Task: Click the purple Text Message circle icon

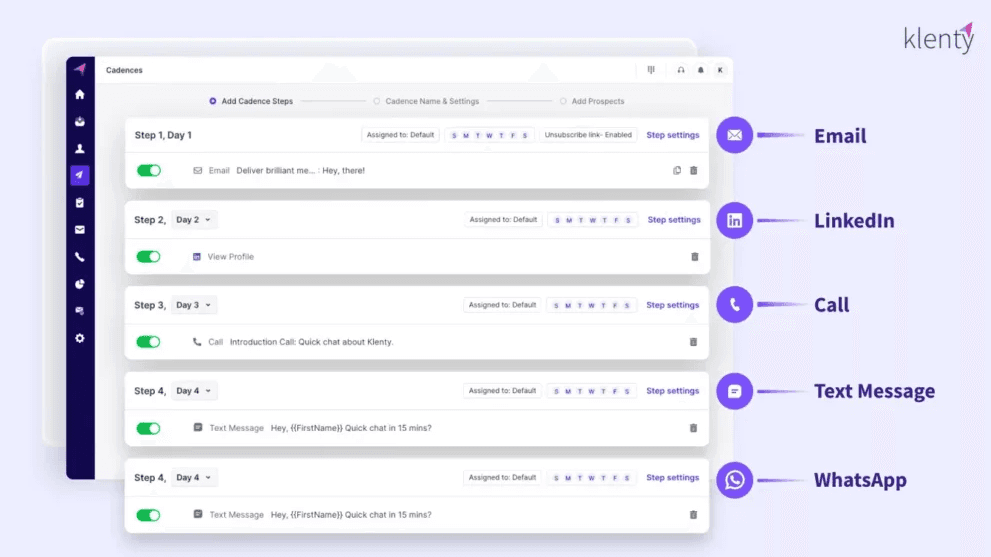Action: pyautogui.click(x=734, y=391)
